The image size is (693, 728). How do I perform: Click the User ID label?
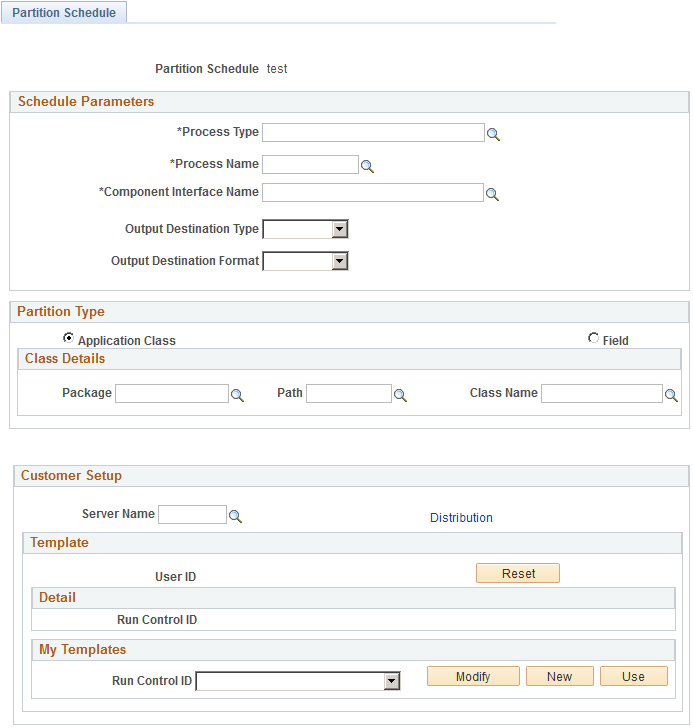175,577
